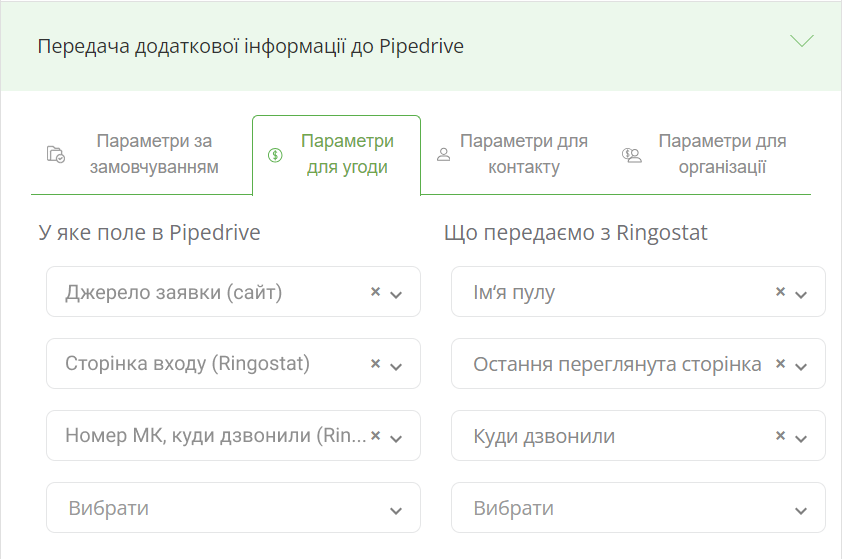Clear the 'Куди дзвонили' selection
Screen dimensions: 842x559
click(x=780, y=435)
